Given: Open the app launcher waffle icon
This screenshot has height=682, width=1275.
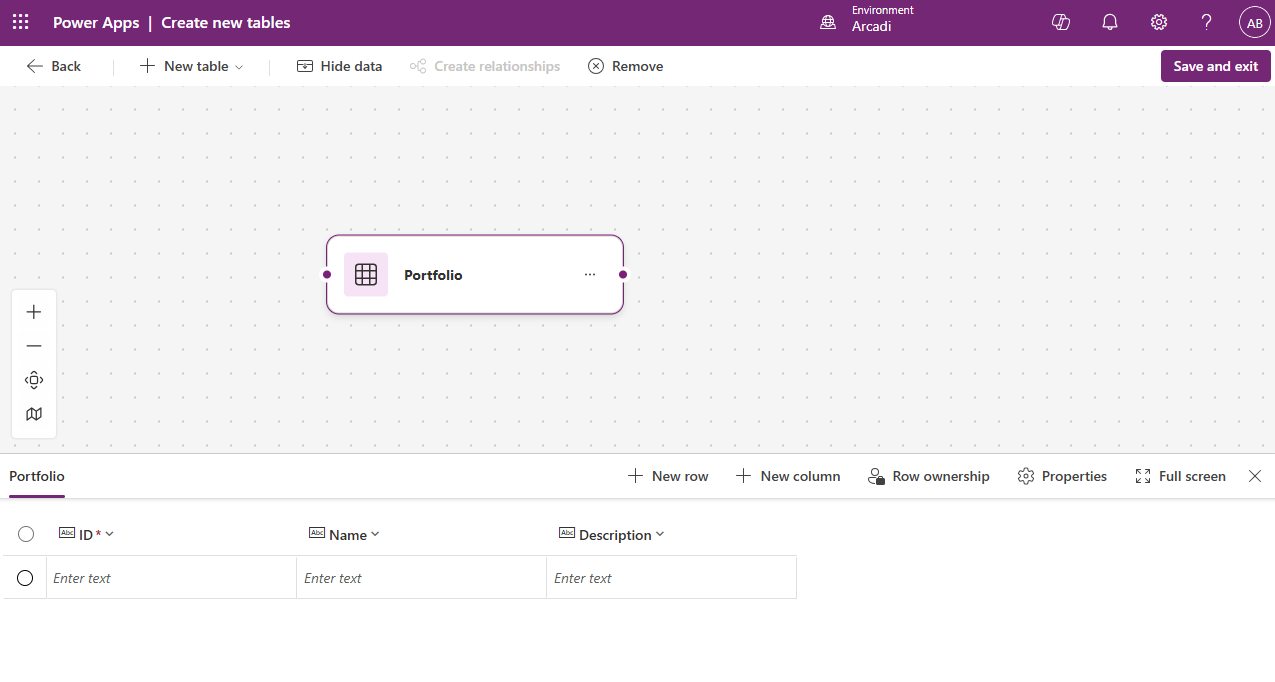Looking at the screenshot, I should click(20, 22).
